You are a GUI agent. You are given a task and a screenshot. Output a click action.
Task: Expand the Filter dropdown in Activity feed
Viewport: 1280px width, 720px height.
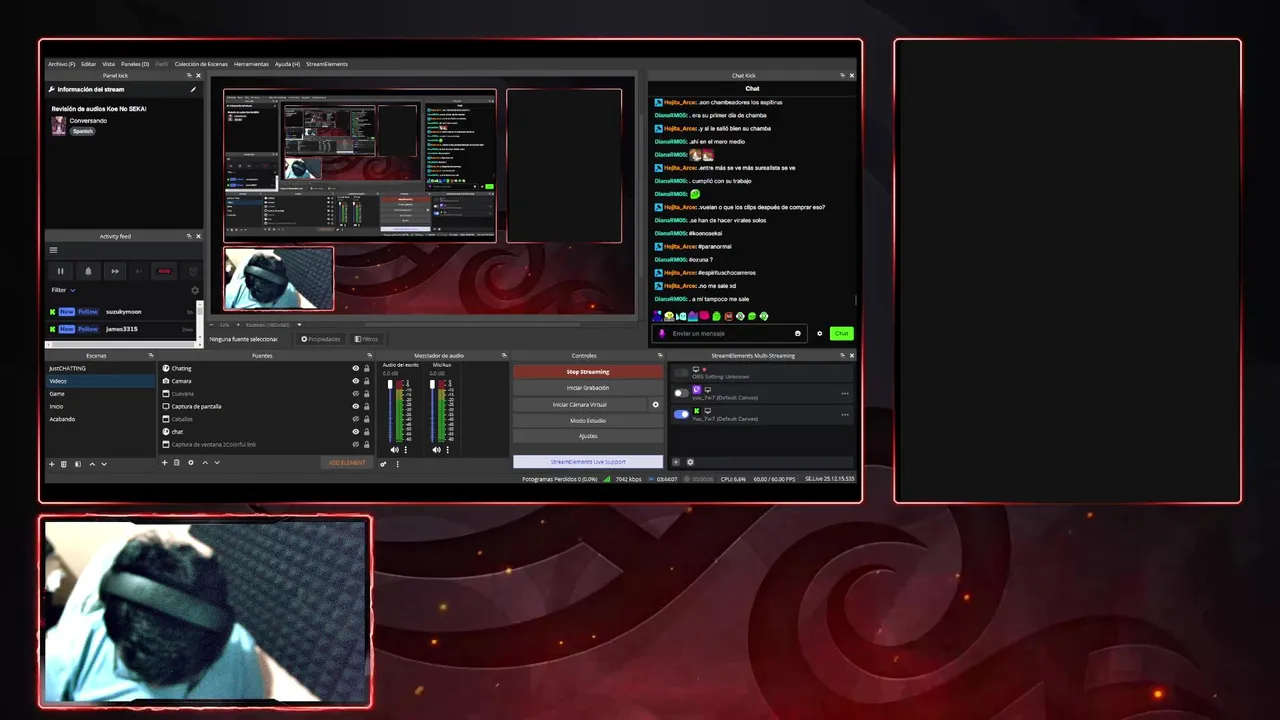(x=63, y=290)
